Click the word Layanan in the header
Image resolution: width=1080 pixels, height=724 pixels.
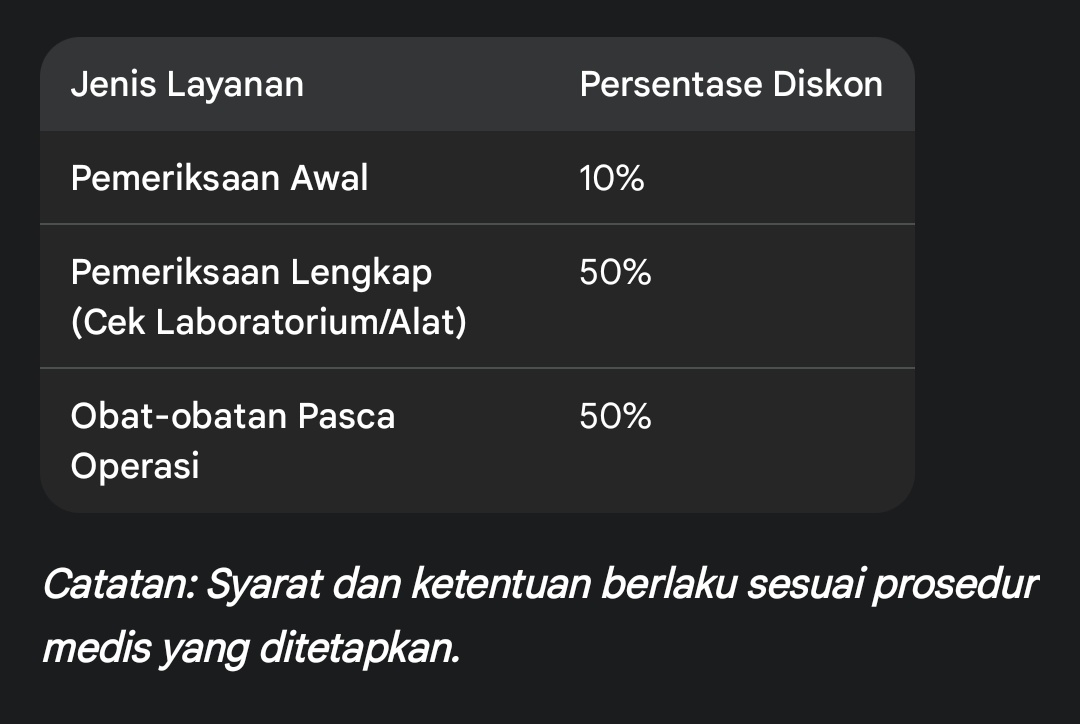[x=235, y=84]
